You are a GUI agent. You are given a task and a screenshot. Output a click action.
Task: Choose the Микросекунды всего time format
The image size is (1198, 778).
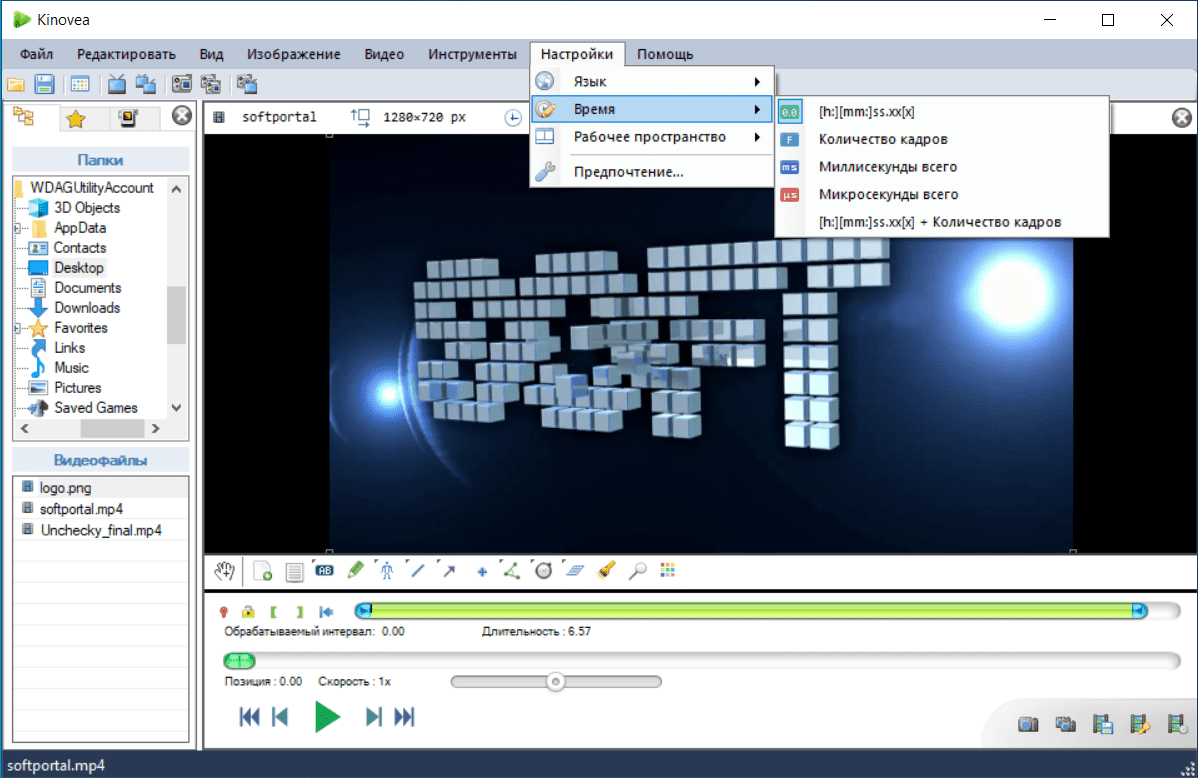click(941, 194)
